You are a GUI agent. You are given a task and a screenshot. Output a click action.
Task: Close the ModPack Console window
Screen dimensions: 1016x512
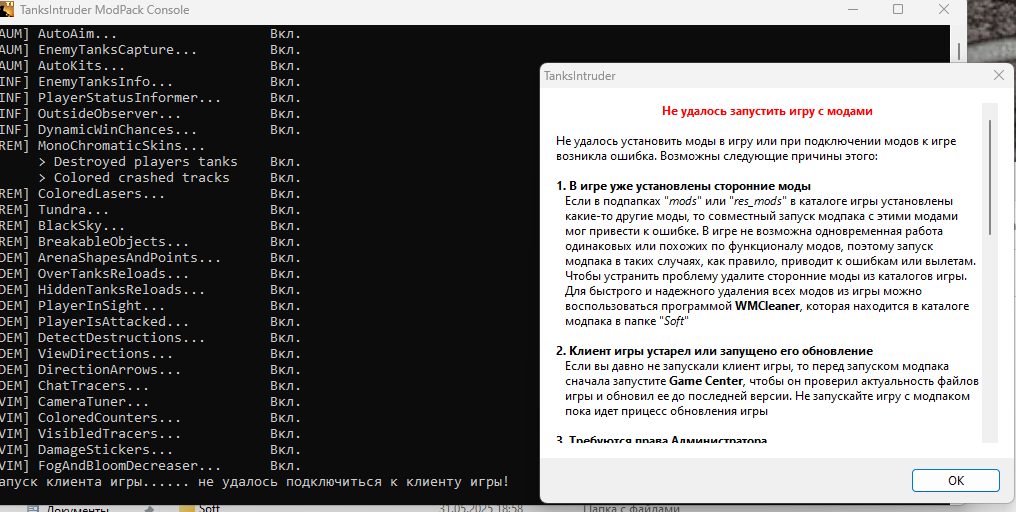[x=943, y=10]
